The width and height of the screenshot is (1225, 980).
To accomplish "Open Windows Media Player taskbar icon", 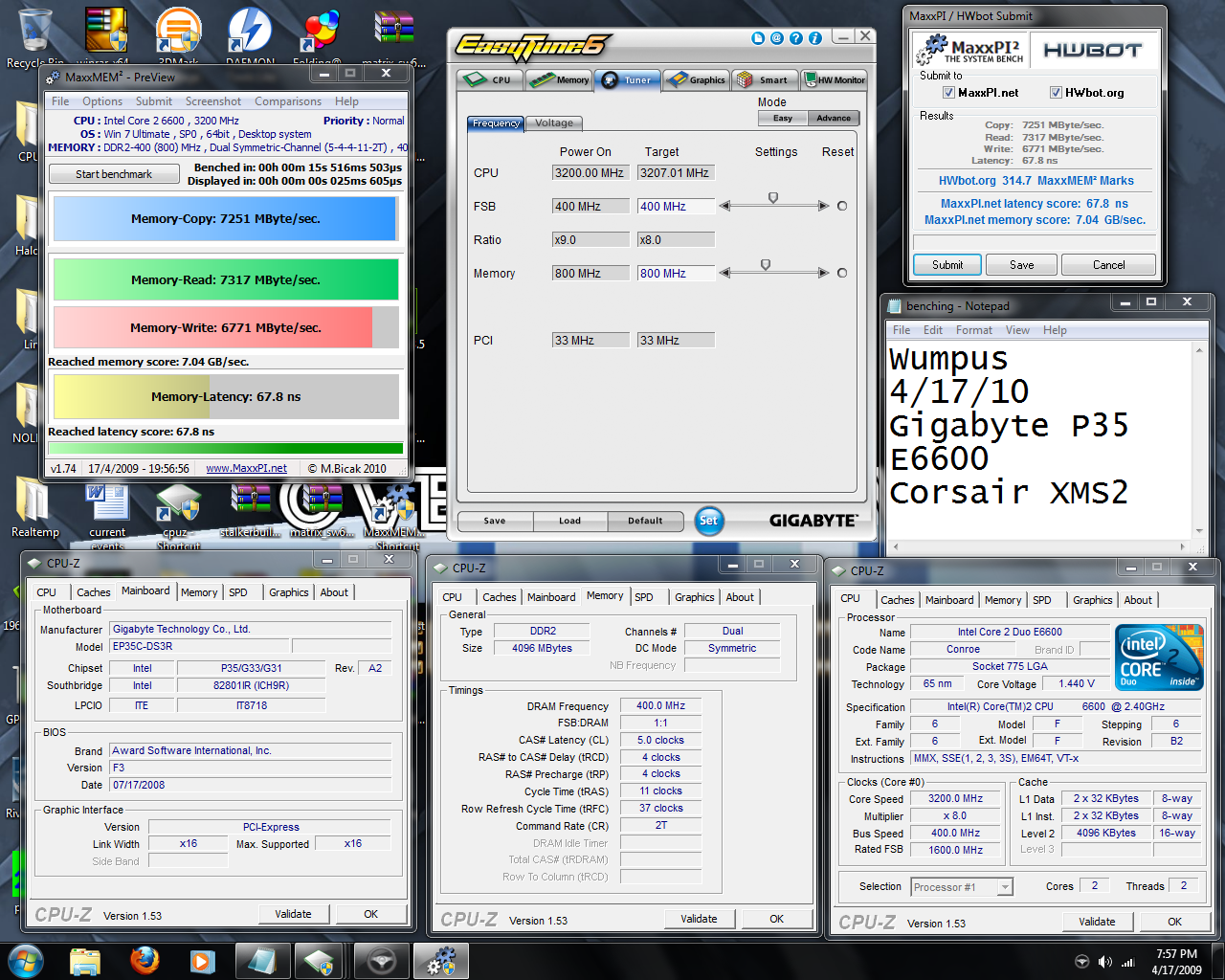I will (202, 961).
